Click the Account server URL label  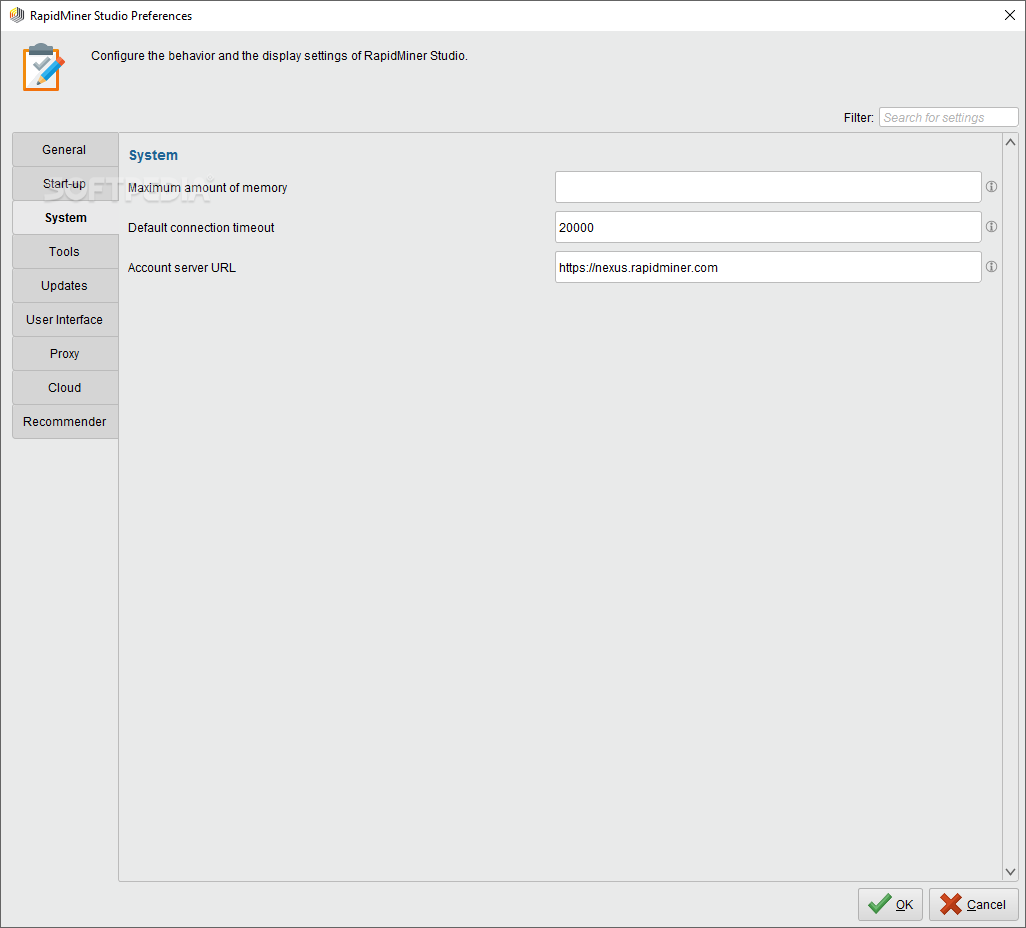[x=181, y=268]
